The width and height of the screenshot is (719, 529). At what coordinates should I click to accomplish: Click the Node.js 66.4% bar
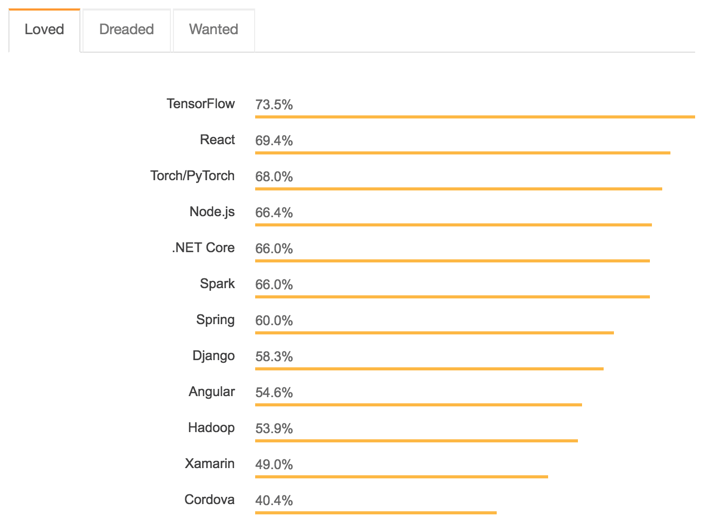(453, 225)
